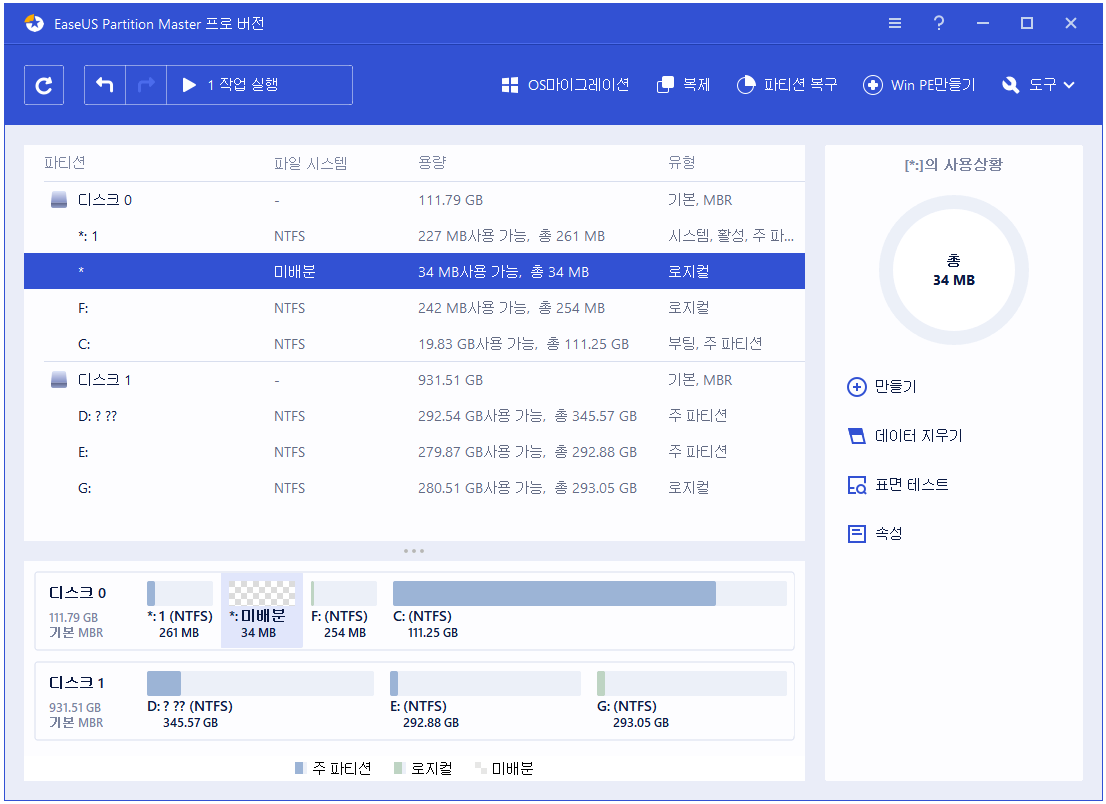The height and width of the screenshot is (804, 1106).
Task: Click the Win PE만들기 icon
Action: point(919,85)
